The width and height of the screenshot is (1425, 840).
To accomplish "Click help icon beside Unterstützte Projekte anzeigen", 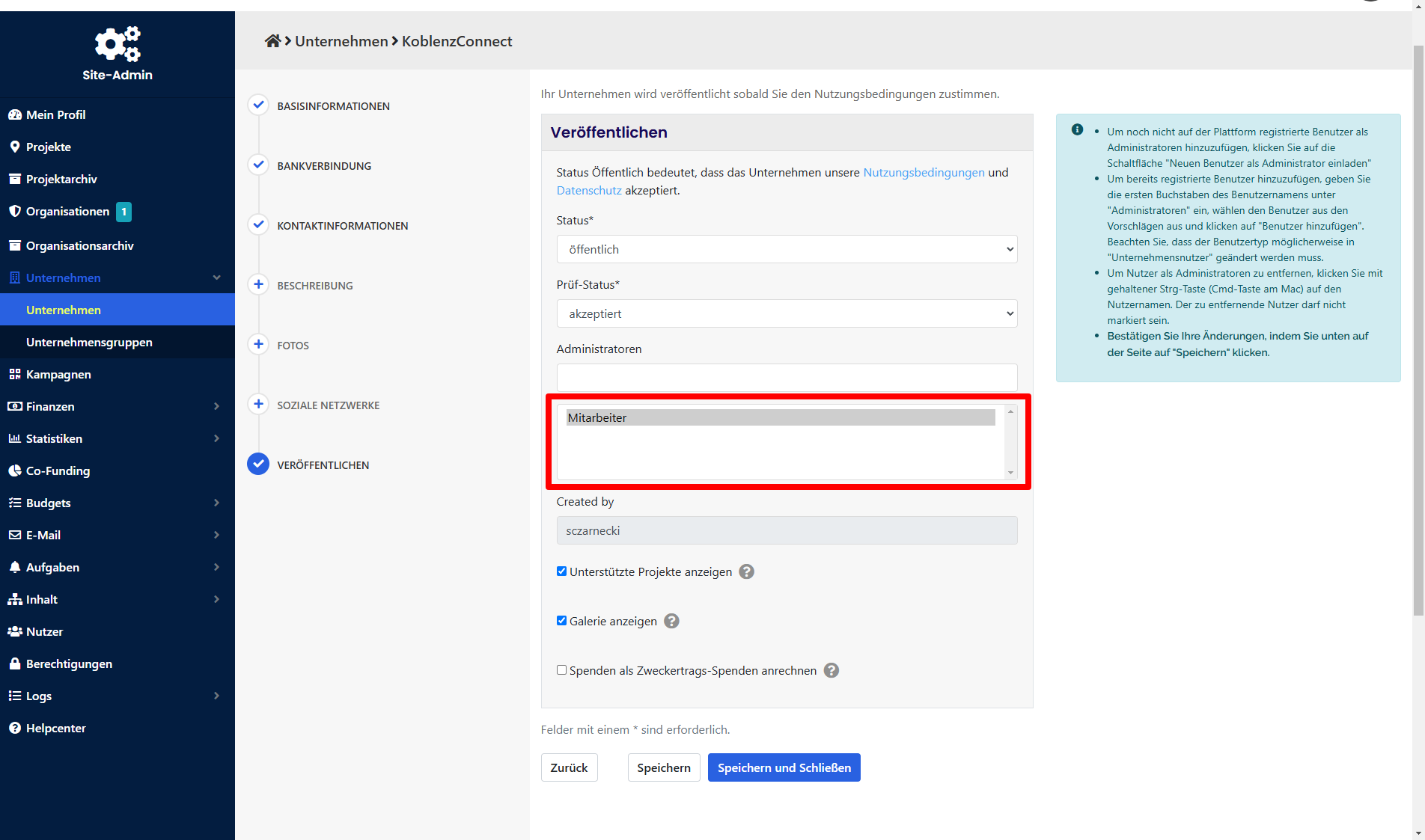I will pos(746,571).
